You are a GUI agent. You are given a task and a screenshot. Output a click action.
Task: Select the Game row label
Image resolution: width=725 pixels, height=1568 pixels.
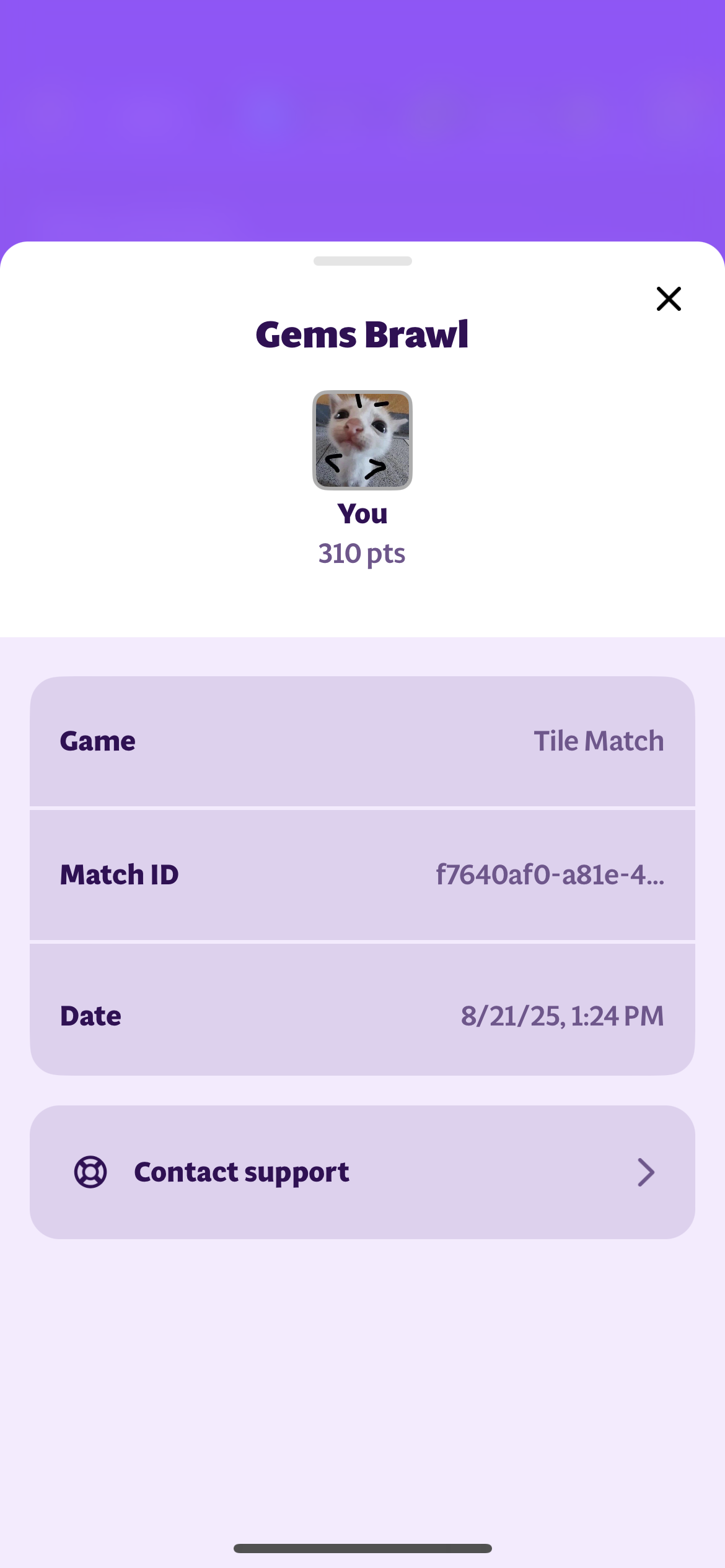point(98,741)
